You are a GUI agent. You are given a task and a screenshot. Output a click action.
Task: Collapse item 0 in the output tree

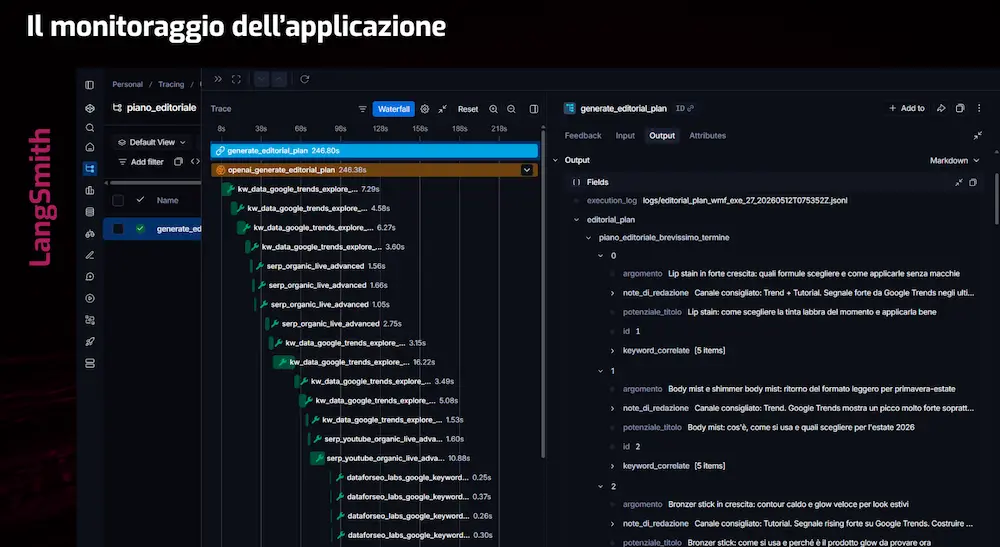point(601,256)
